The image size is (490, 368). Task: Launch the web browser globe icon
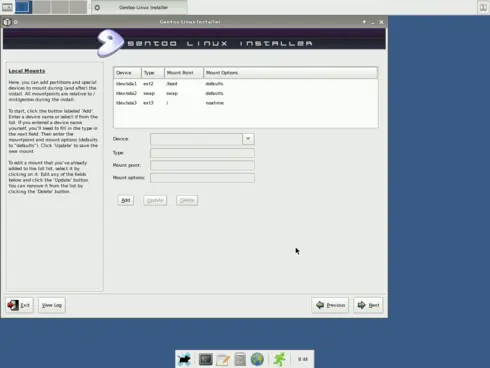257,359
